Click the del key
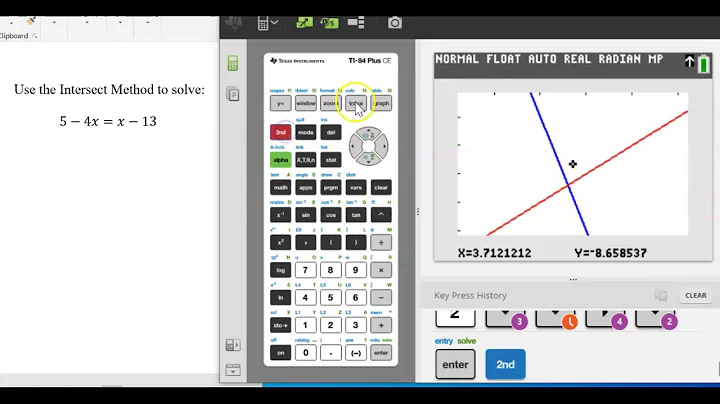The image size is (720, 404). [x=331, y=132]
